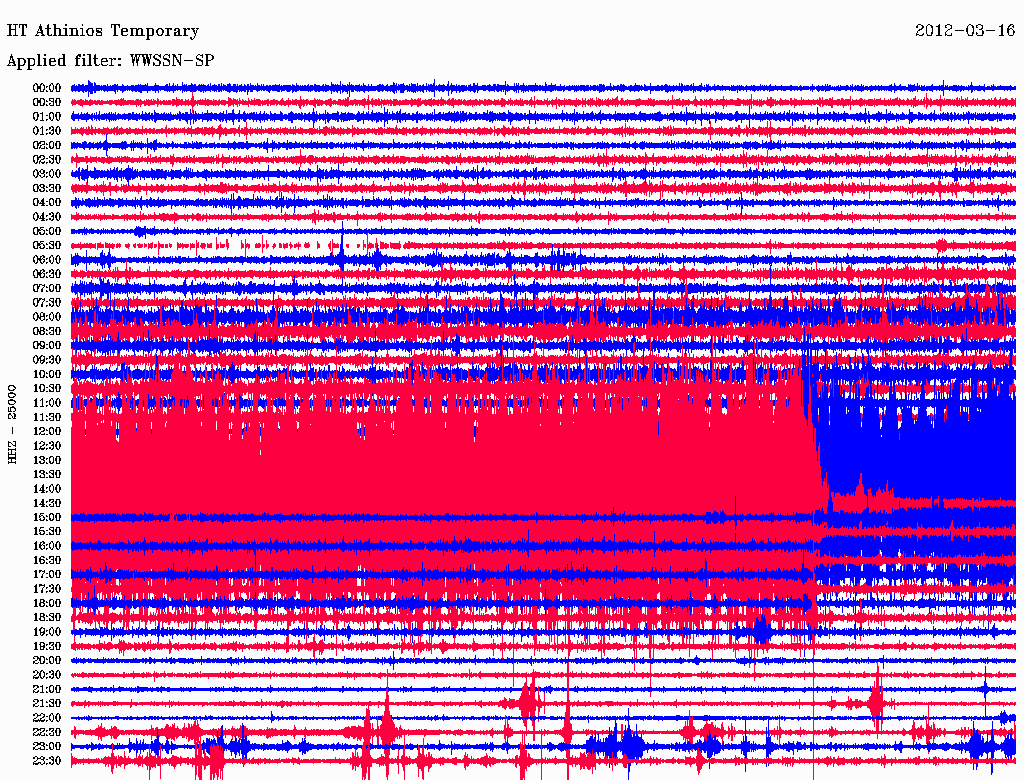Viewport: 1024px width, 780px height.
Task: Click the 21:30 time label
Action: 47,704
